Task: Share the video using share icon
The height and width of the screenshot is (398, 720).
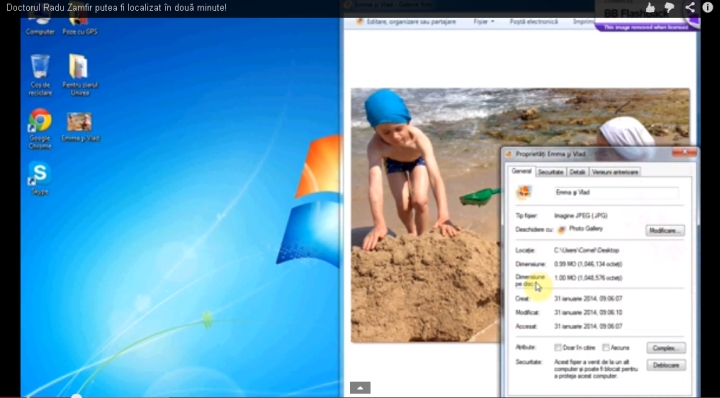Action: coord(690,7)
